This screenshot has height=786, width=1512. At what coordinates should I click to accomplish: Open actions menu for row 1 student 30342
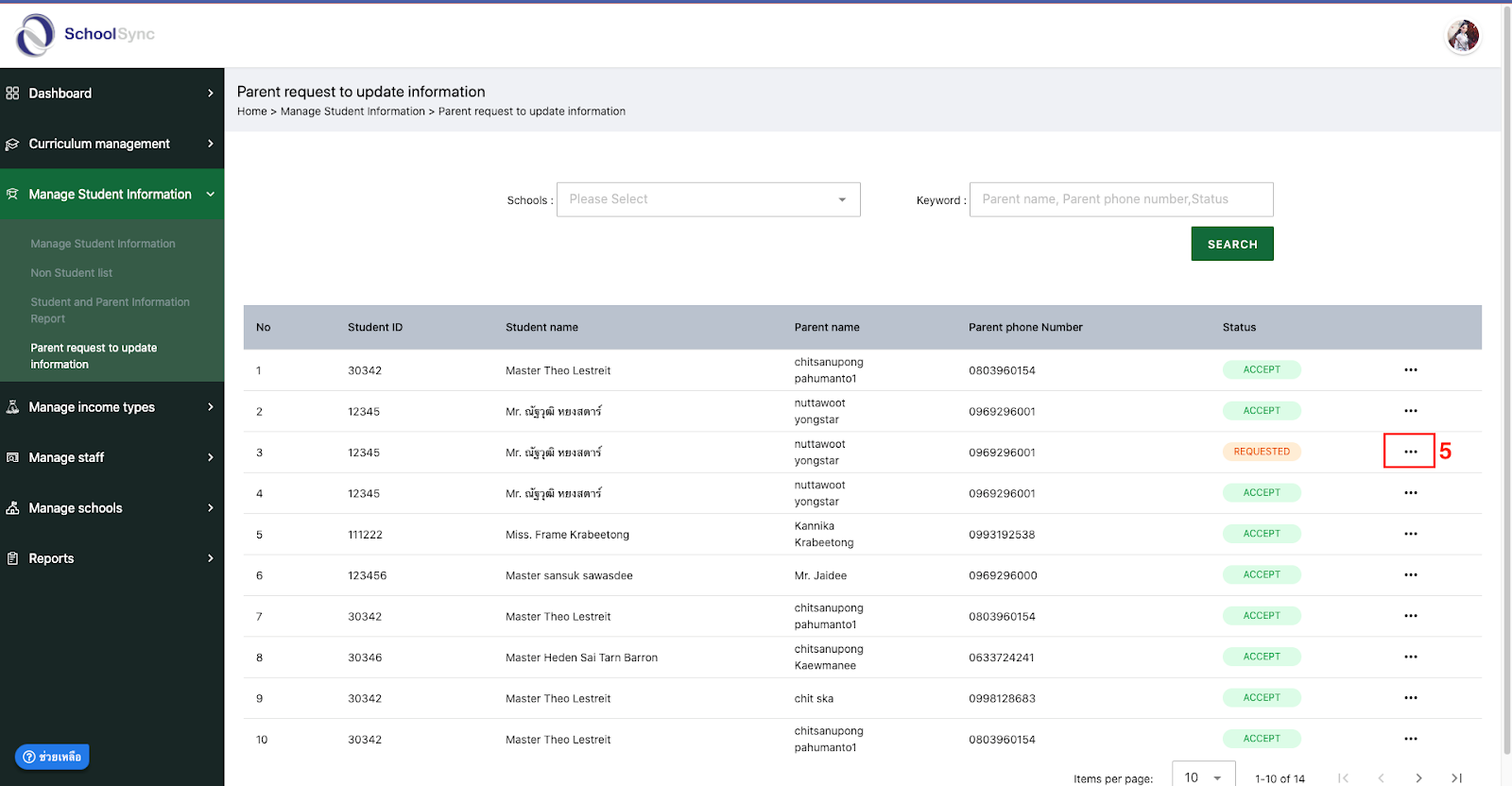click(1410, 370)
